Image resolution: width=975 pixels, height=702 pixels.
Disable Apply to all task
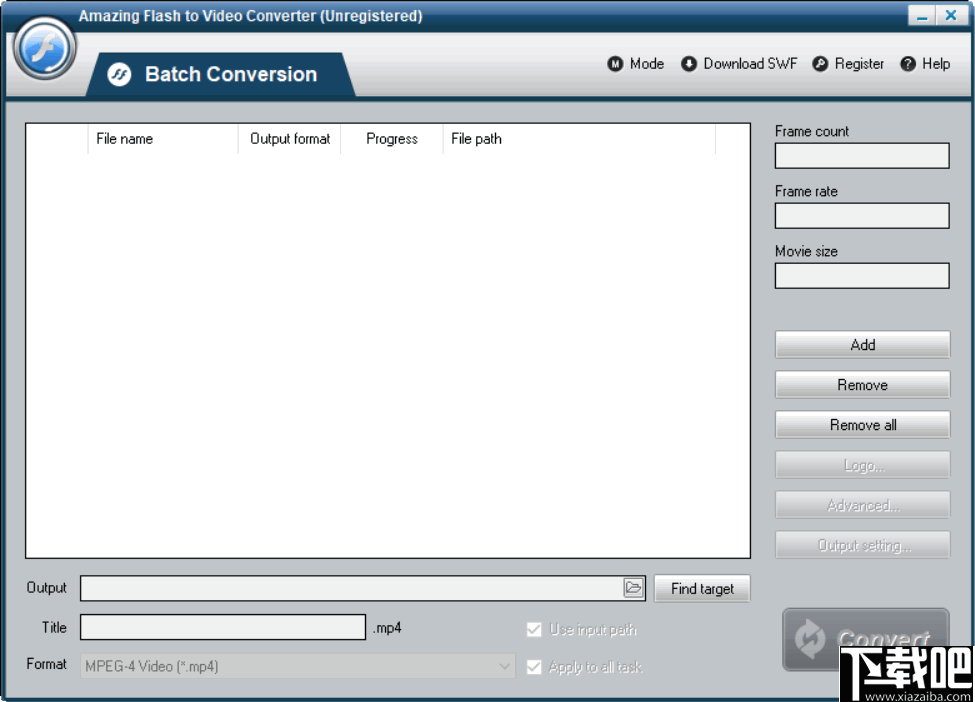(534, 666)
